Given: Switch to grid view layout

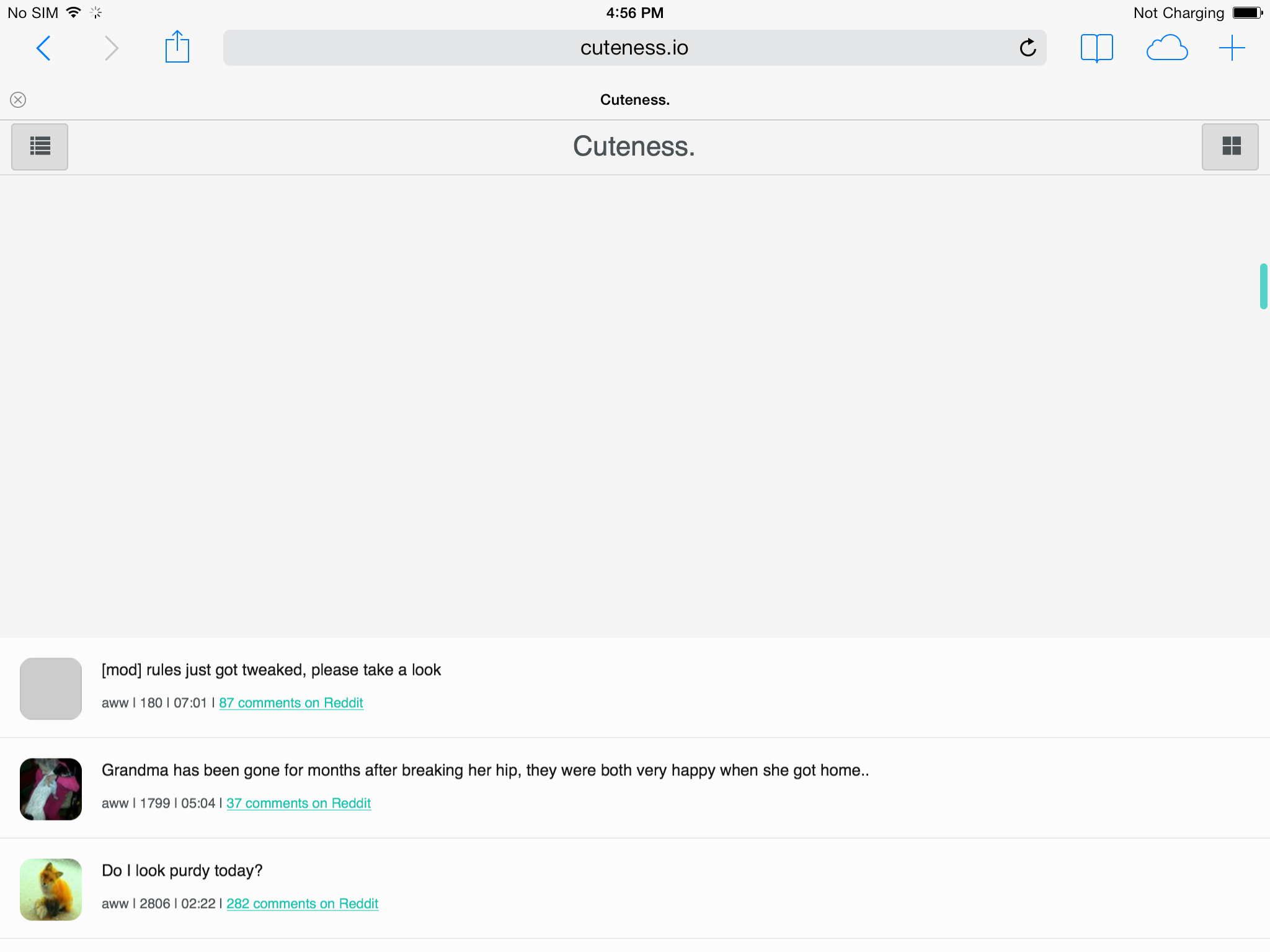Looking at the screenshot, I should click(x=1230, y=147).
